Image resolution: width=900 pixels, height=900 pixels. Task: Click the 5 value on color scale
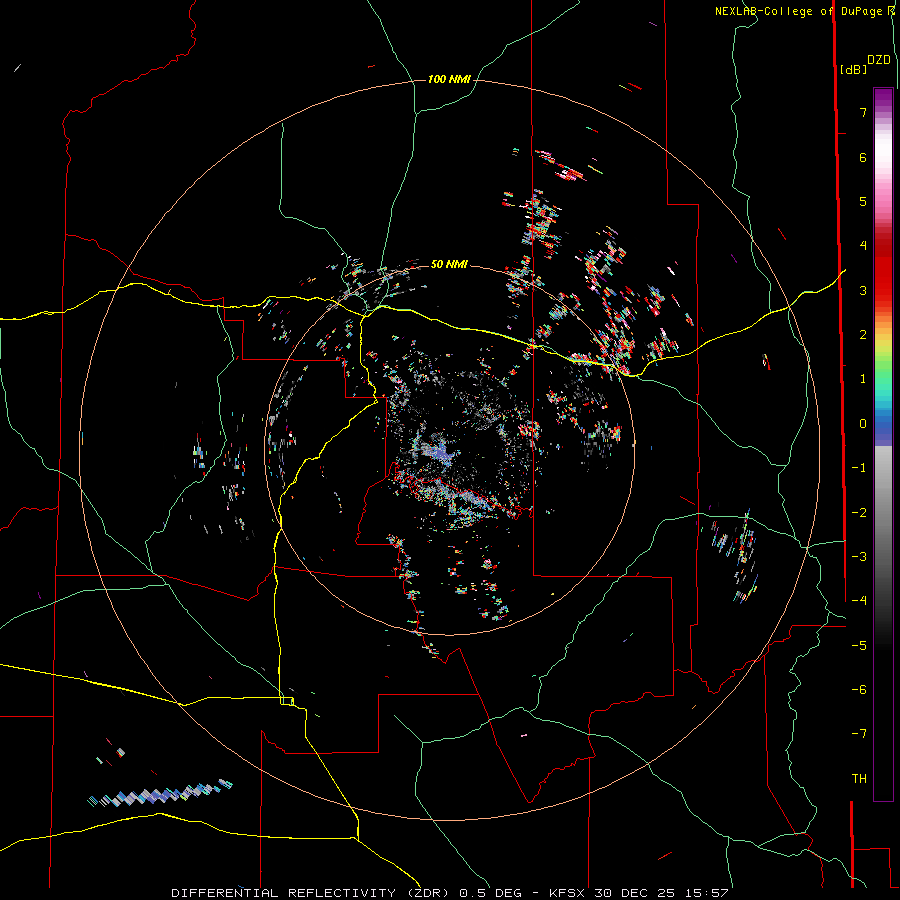coord(863,201)
